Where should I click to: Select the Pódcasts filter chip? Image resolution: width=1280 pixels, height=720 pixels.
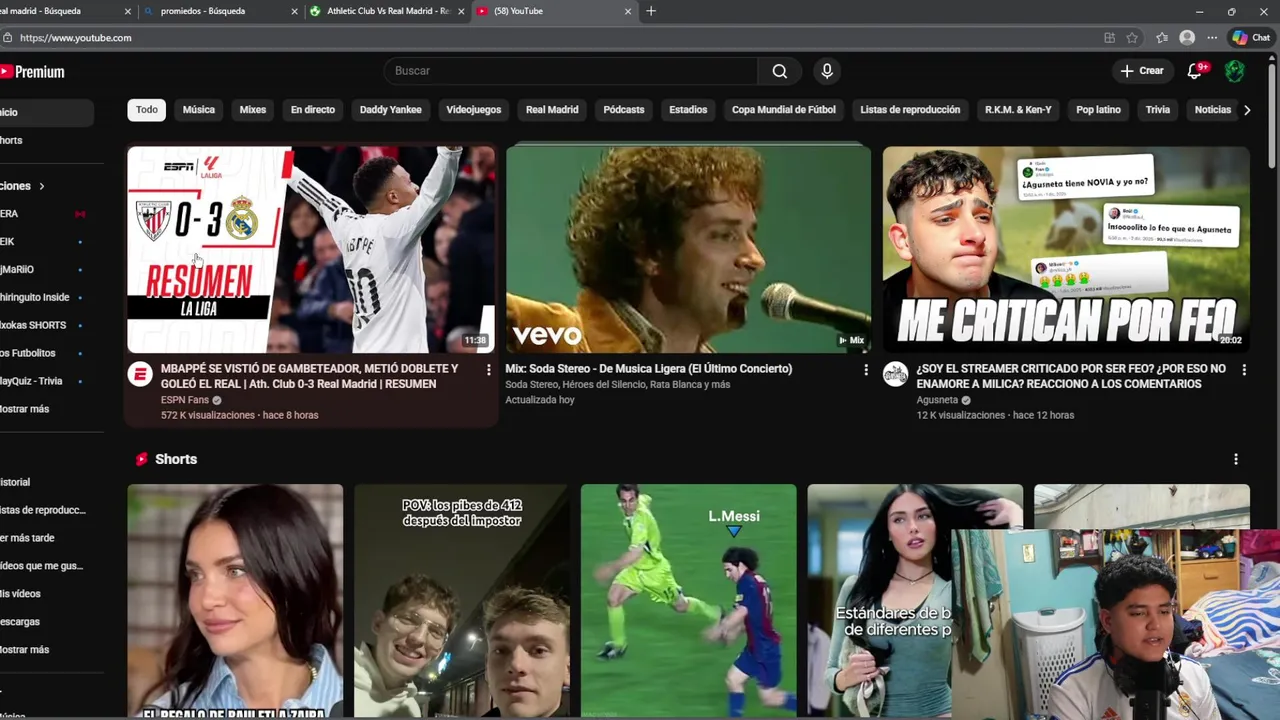(x=624, y=110)
